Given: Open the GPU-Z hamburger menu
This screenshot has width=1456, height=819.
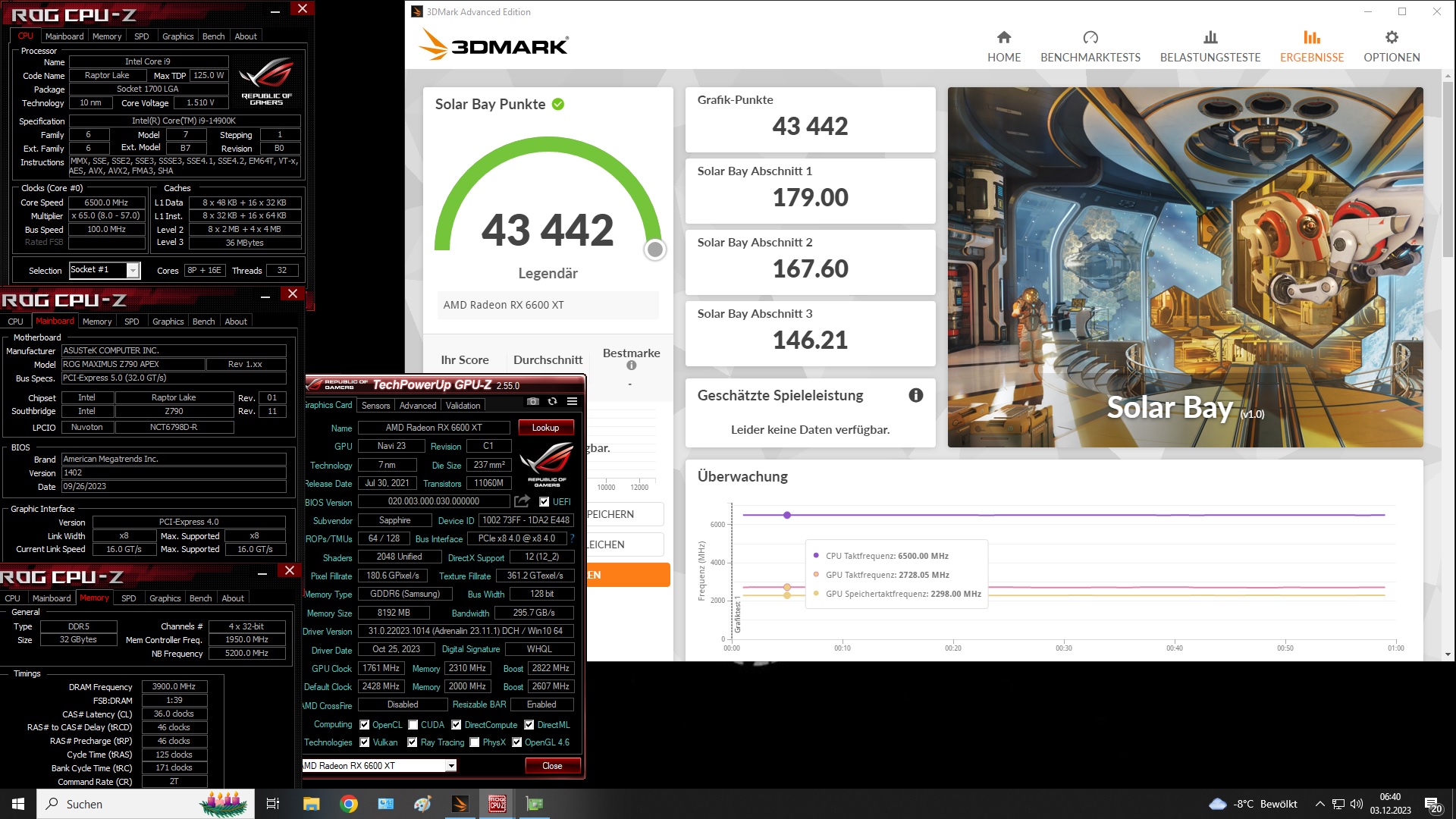Looking at the screenshot, I should click(573, 401).
